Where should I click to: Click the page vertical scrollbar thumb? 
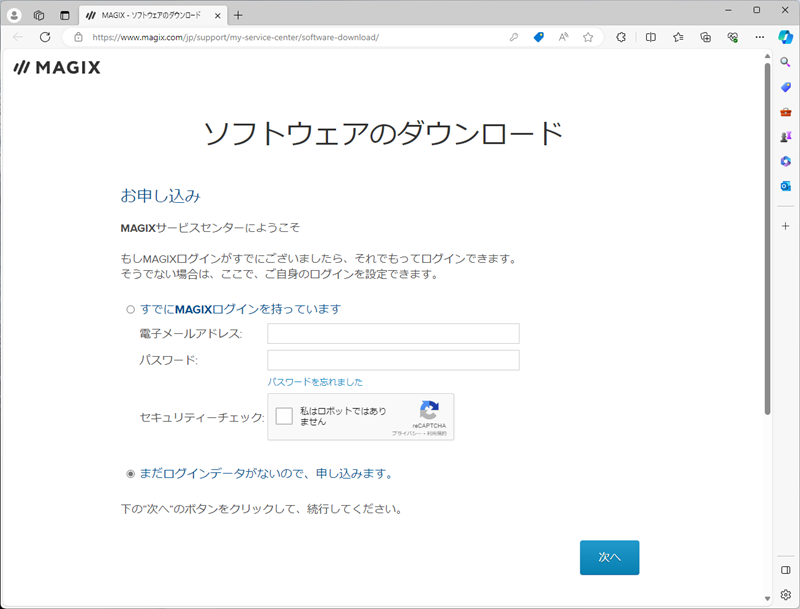coord(767,238)
